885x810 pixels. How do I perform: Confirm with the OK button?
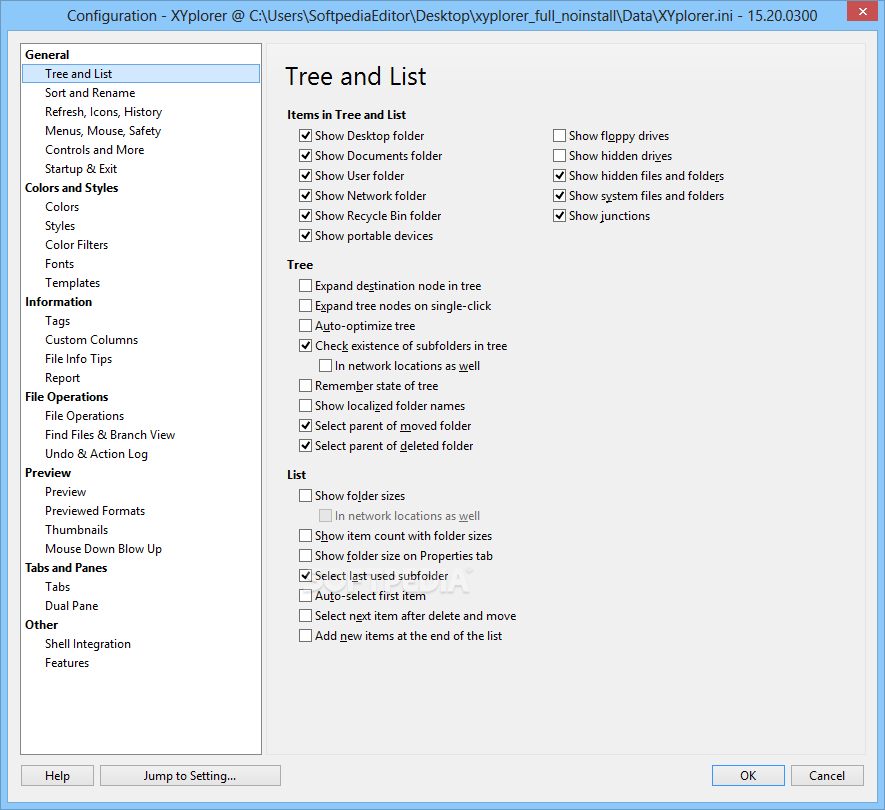tap(748, 776)
